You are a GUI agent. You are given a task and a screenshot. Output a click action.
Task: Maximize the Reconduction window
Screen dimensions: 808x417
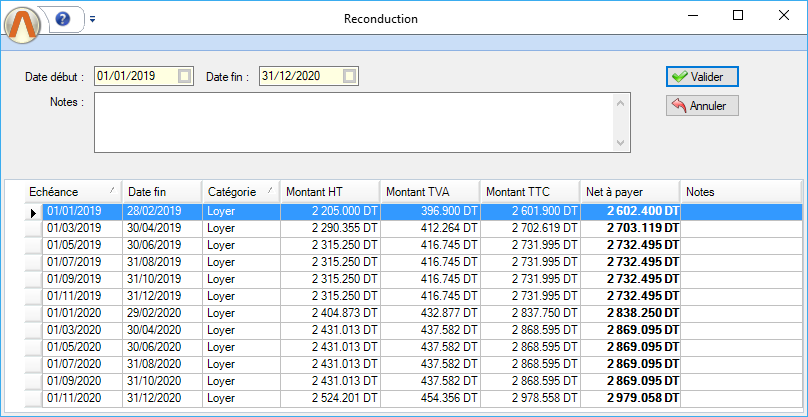point(738,16)
